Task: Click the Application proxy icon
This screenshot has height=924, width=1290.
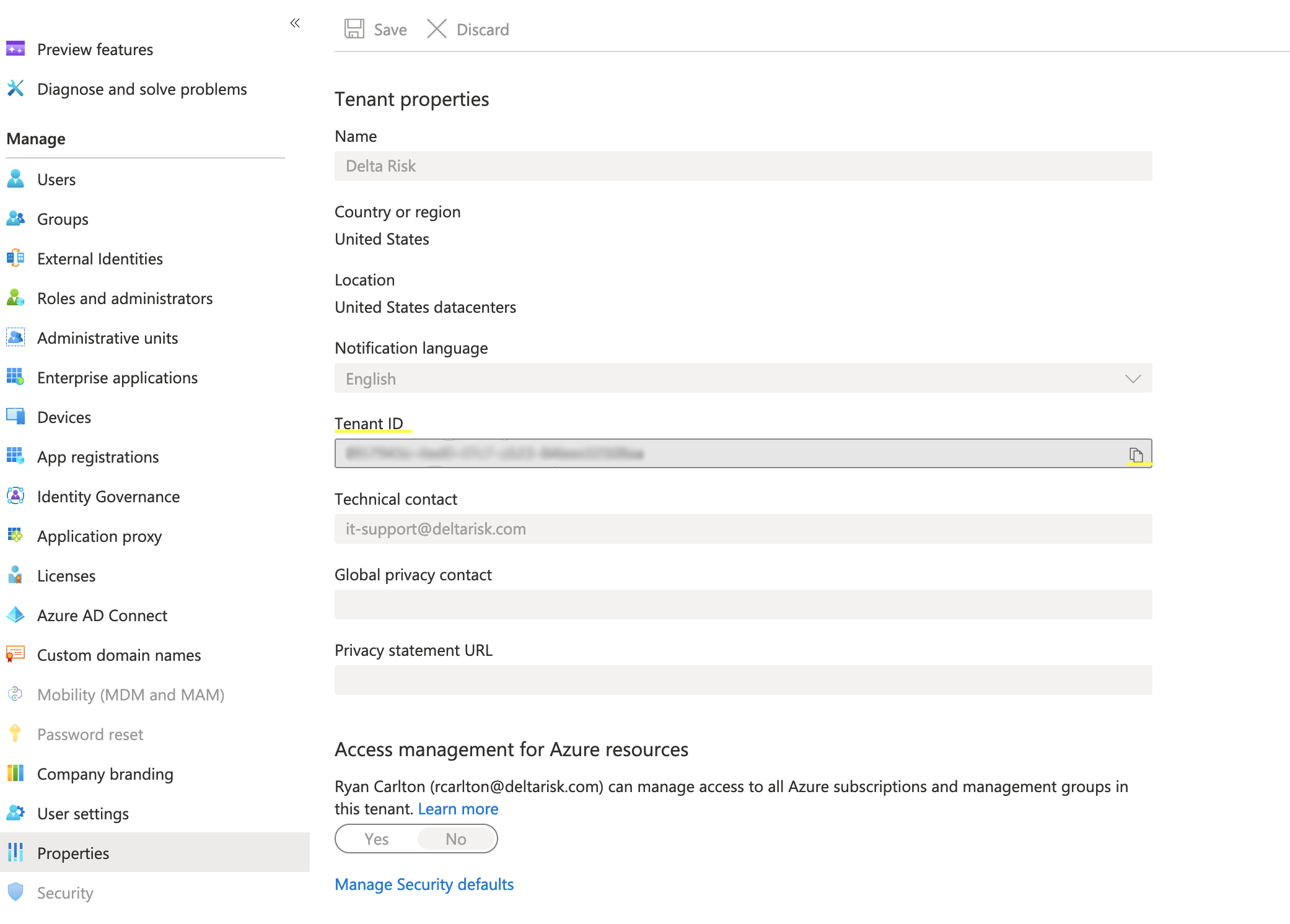Action: (x=15, y=536)
